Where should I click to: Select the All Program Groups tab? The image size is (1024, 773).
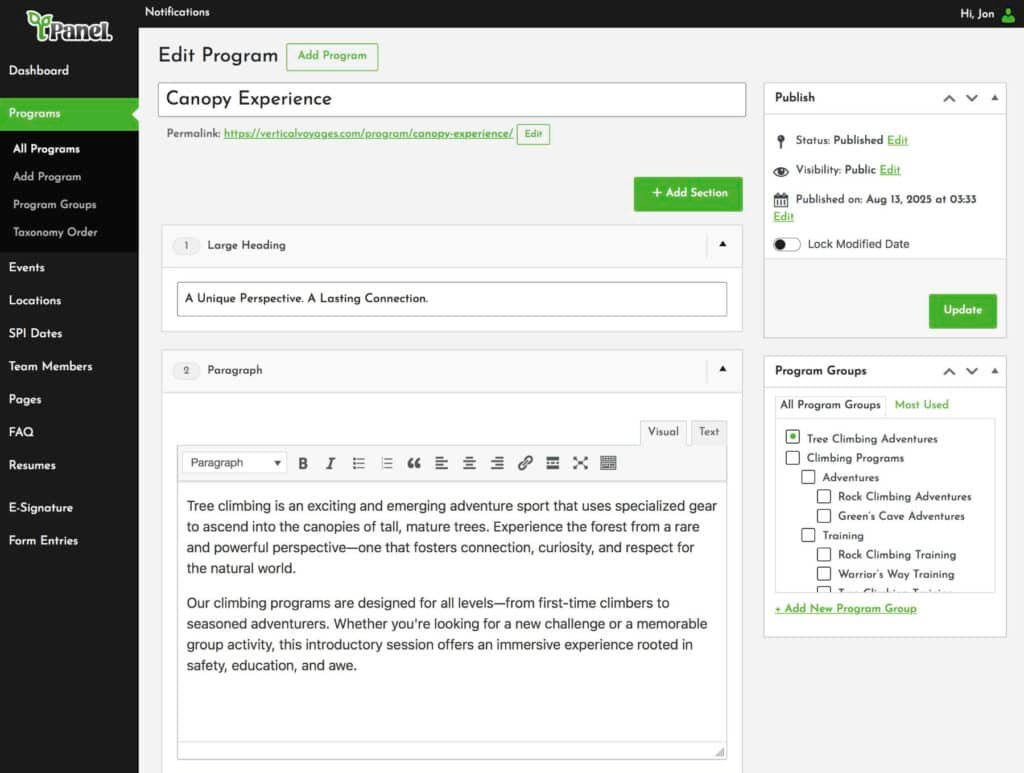click(x=830, y=405)
